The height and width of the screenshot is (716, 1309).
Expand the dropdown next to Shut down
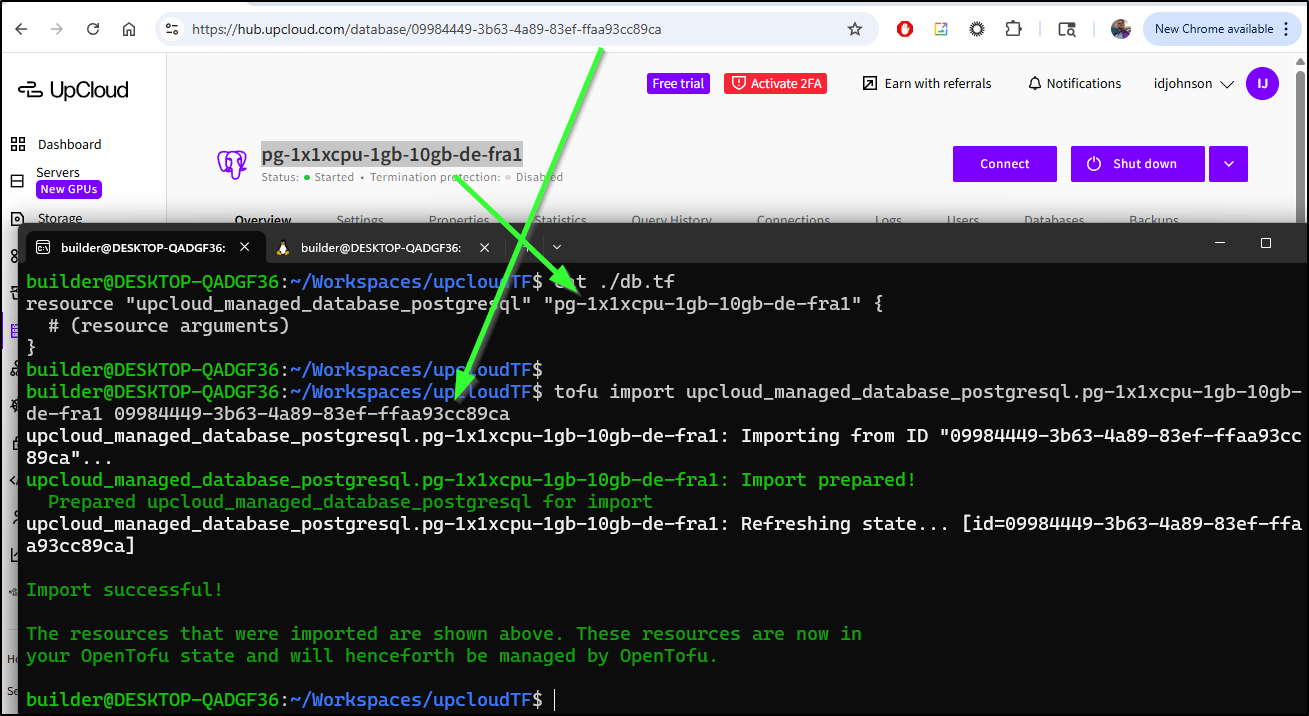[x=1228, y=164]
